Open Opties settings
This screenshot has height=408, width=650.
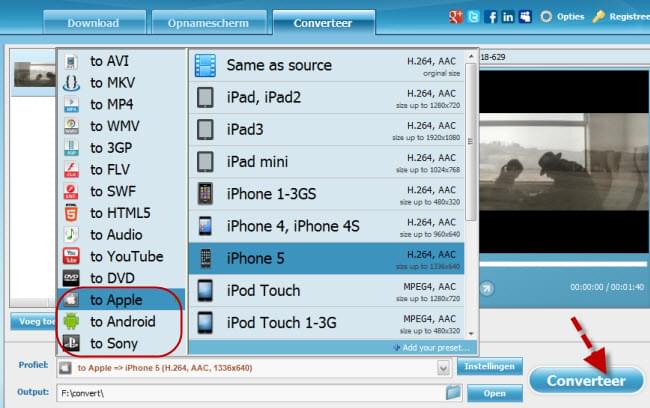tap(562, 17)
